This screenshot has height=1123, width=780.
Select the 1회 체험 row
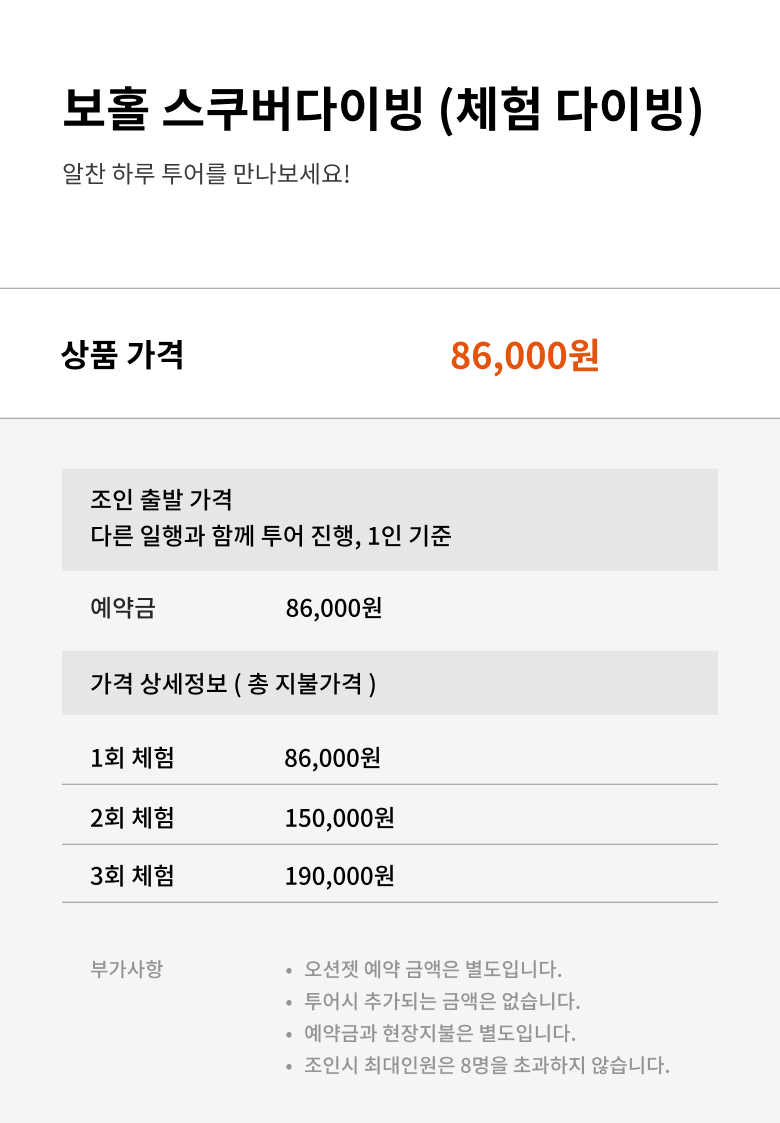coord(390,757)
